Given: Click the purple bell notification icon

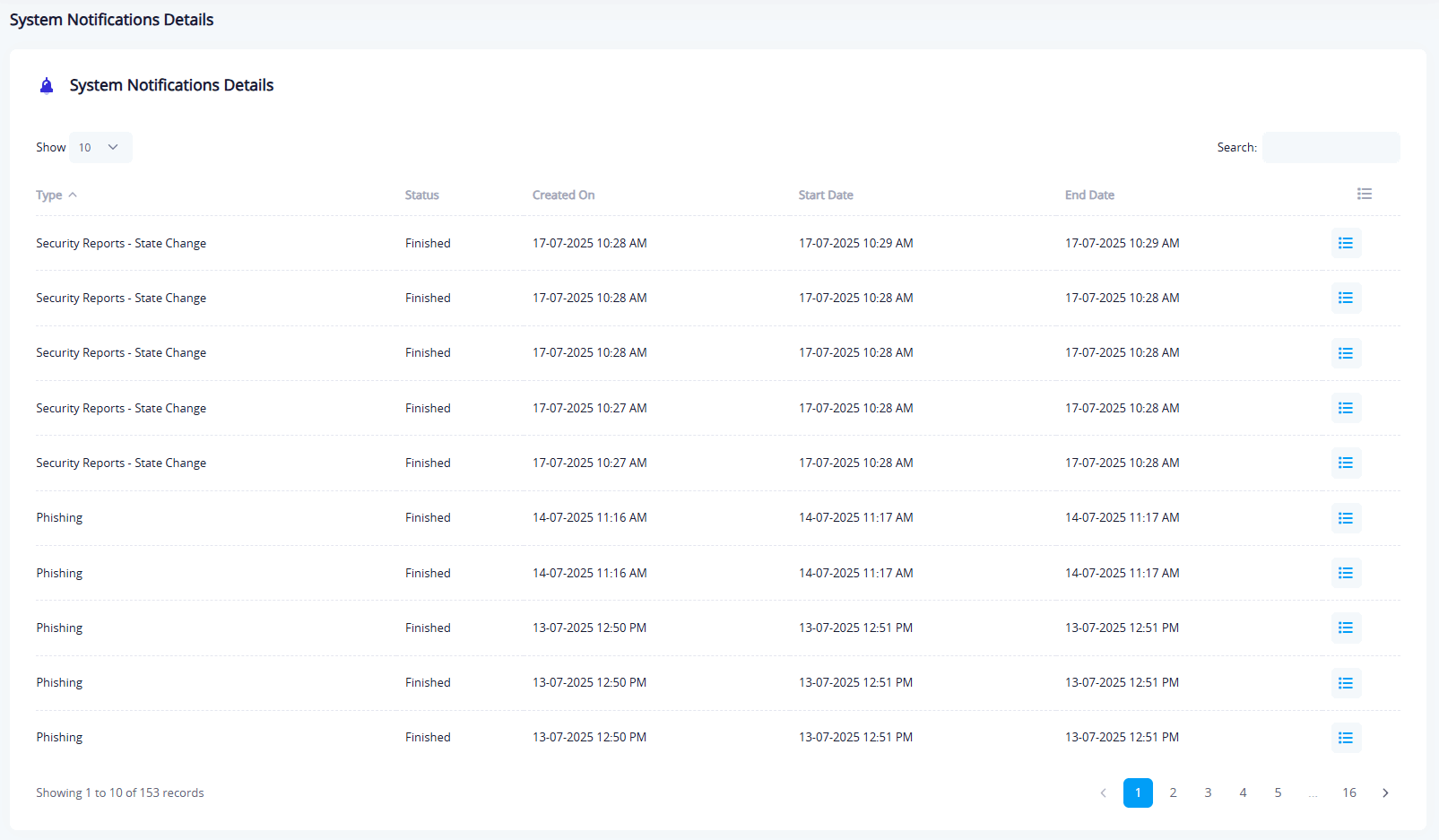Looking at the screenshot, I should click(x=47, y=86).
